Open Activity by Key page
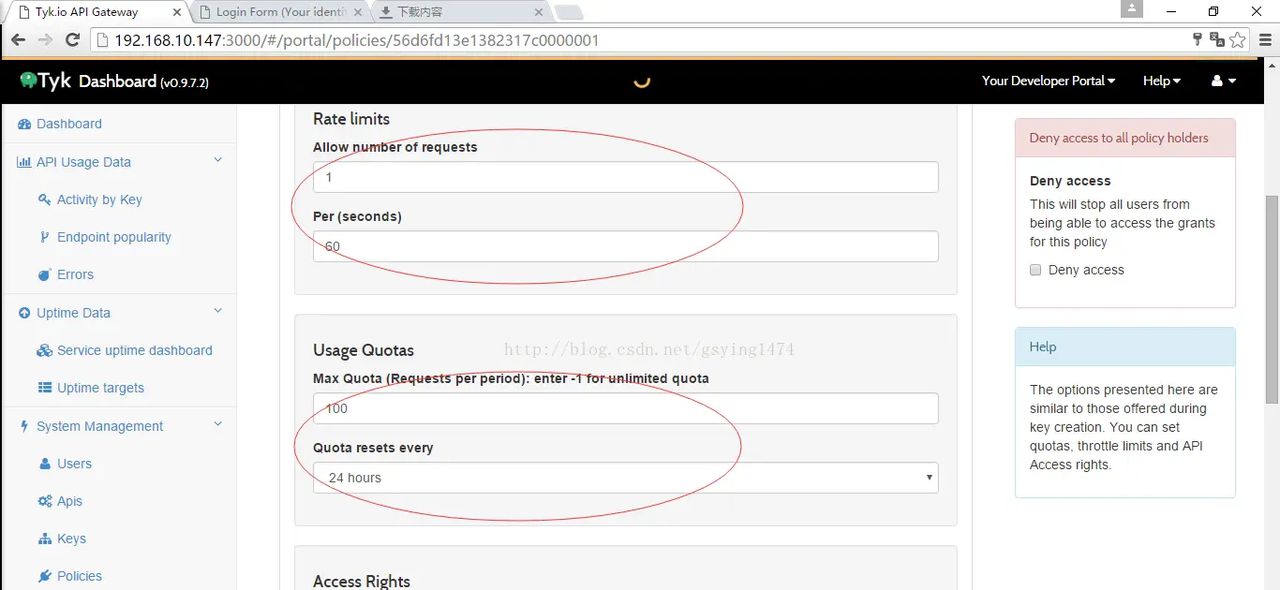 tap(99, 199)
